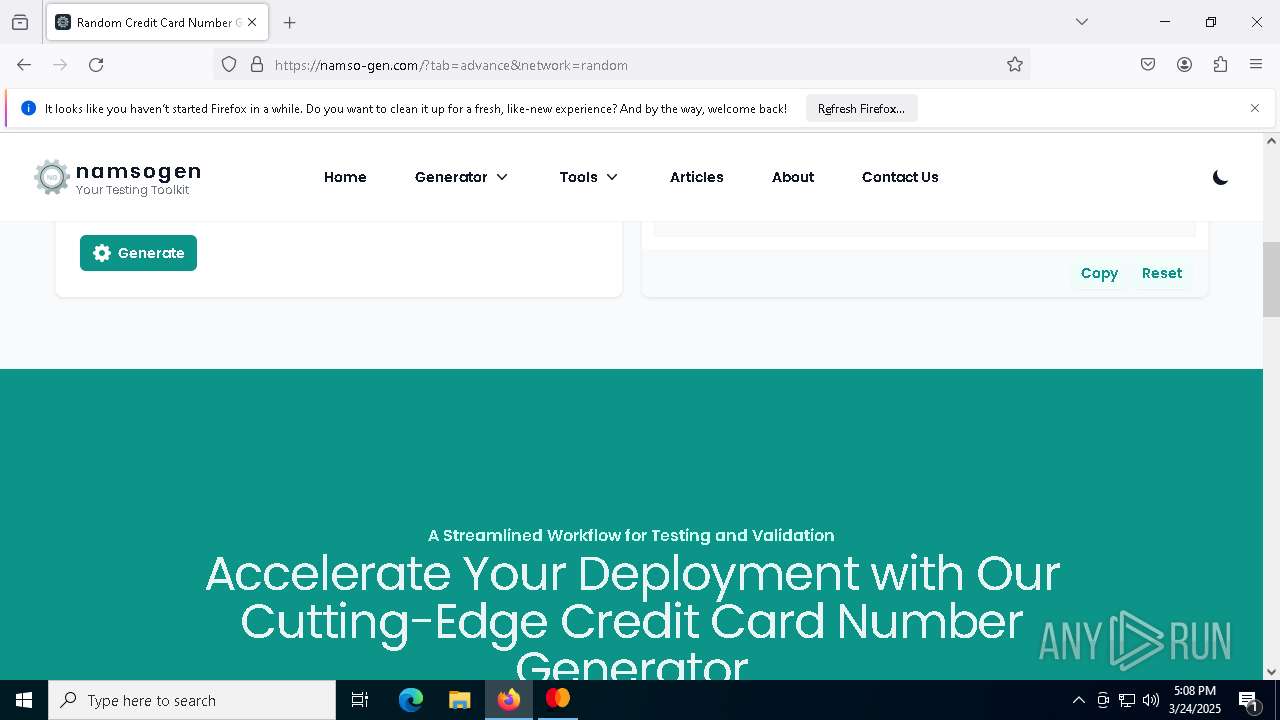Click the notification info icon
This screenshot has width=1280, height=720.
(x=28, y=108)
